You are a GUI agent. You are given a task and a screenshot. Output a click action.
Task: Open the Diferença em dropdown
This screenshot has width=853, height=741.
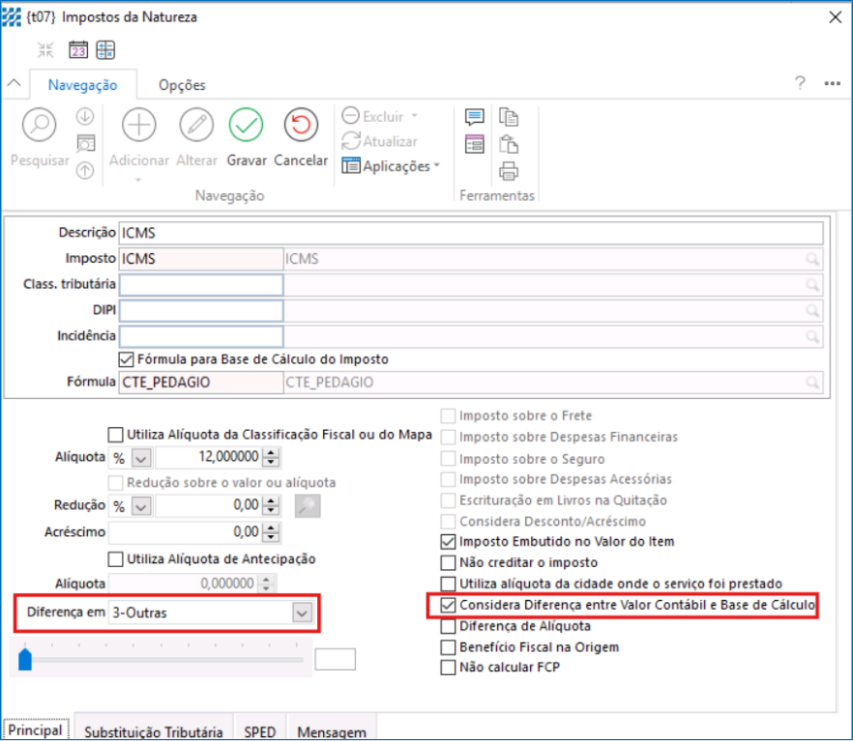click(302, 612)
